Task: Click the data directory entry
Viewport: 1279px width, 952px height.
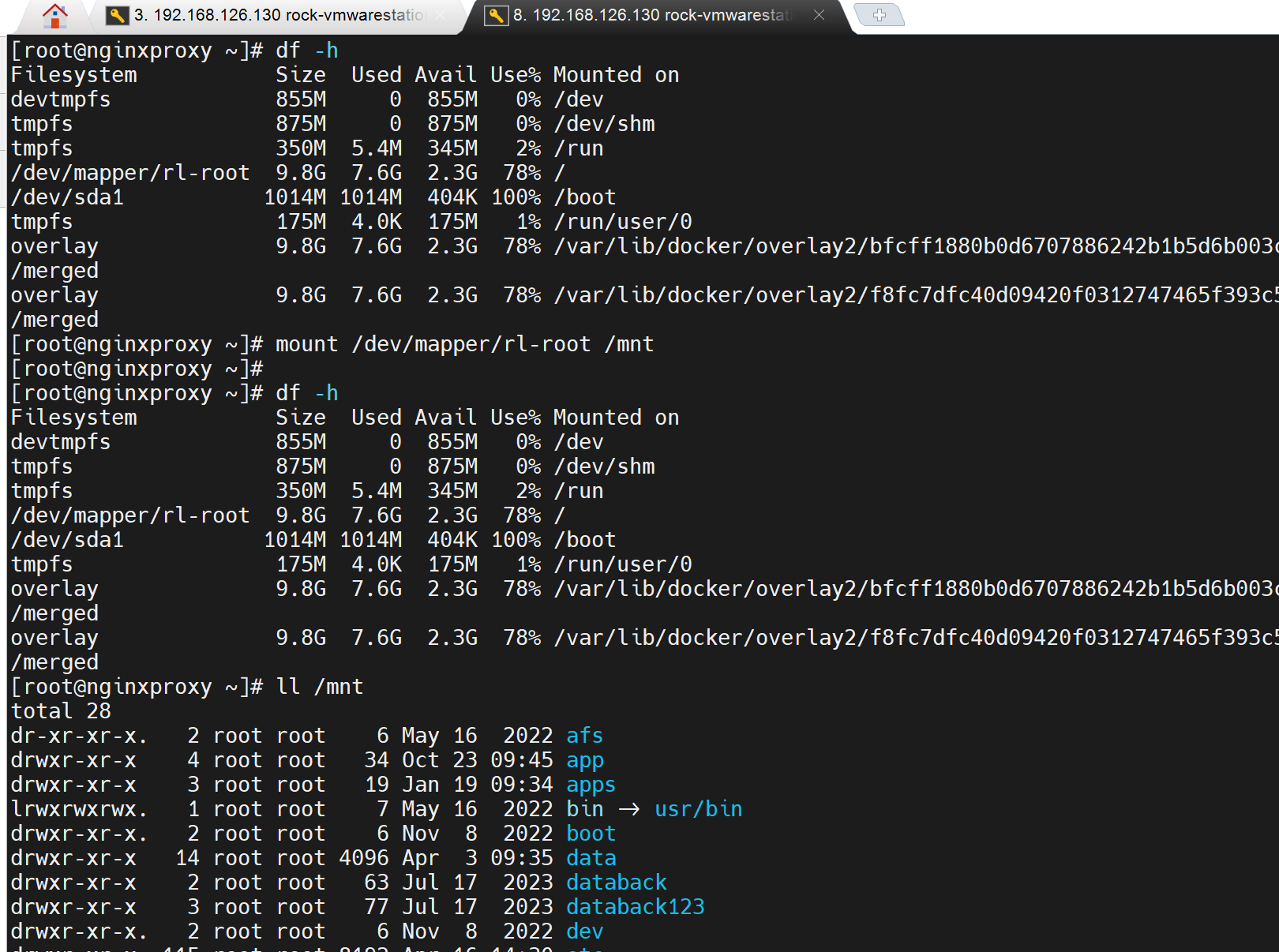Action: 591,858
